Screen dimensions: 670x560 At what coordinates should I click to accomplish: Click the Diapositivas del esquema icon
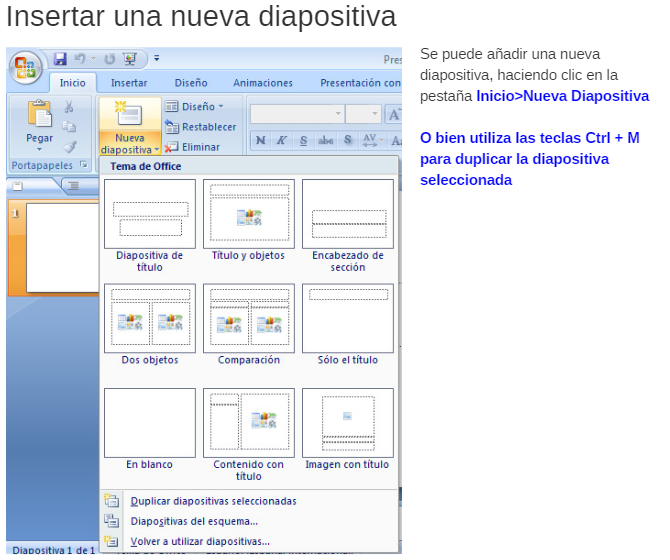(112, 521)
